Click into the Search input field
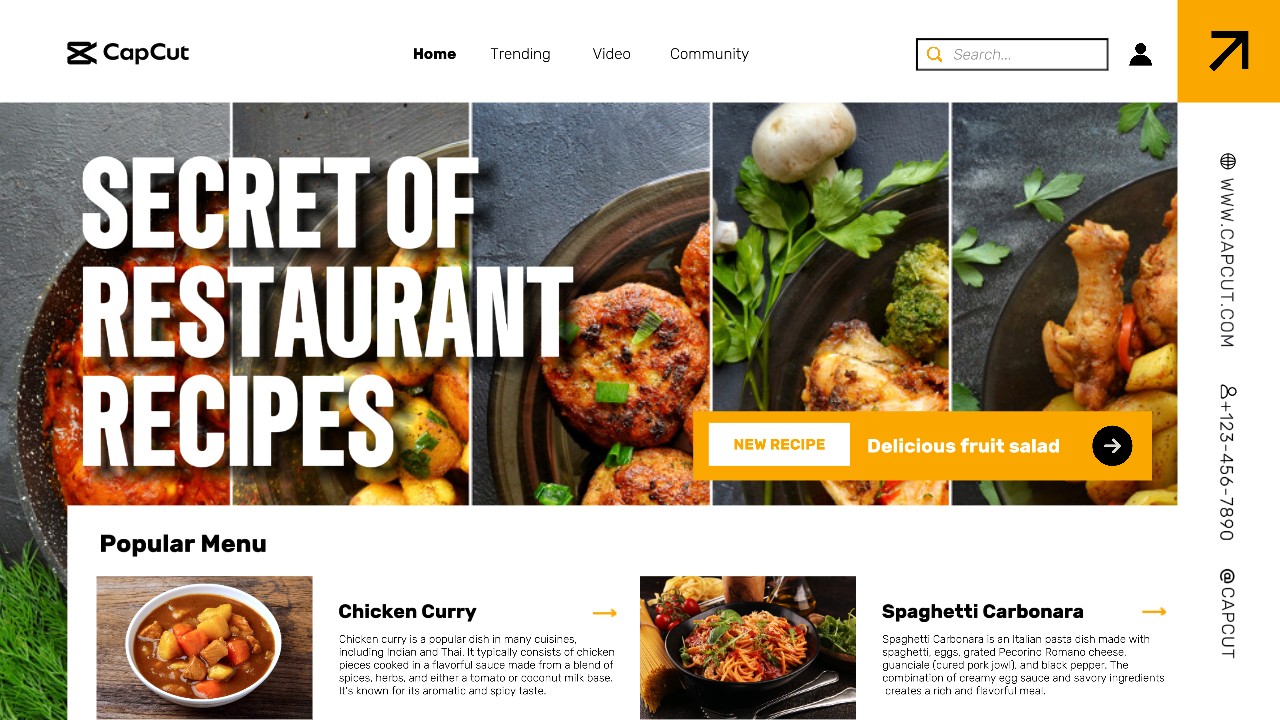This screenshot has width=1280, height=720. pos(1012,54)
